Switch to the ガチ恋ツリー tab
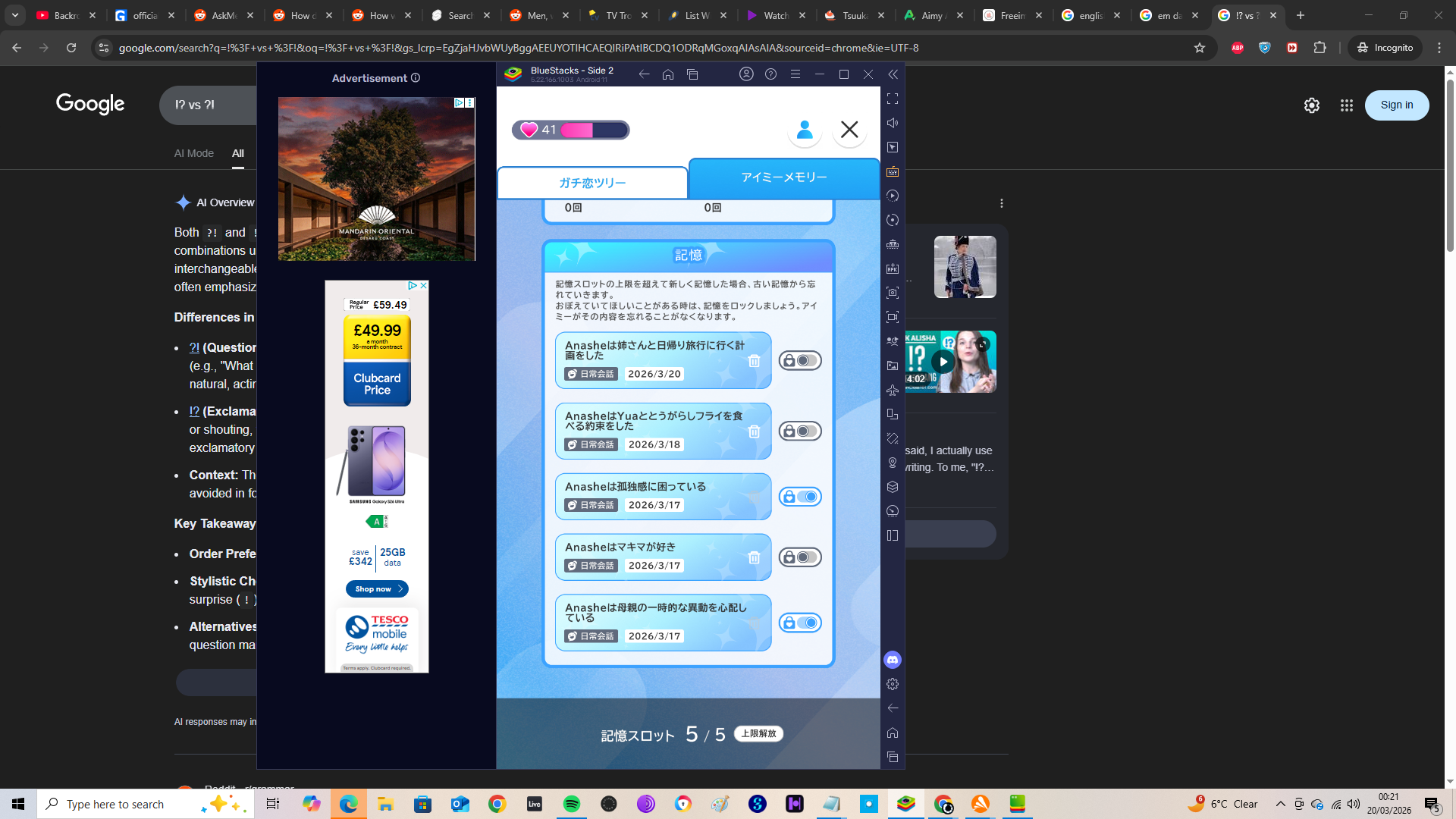The height and width of the screenshot is (819, 1456). coord(592,183)
